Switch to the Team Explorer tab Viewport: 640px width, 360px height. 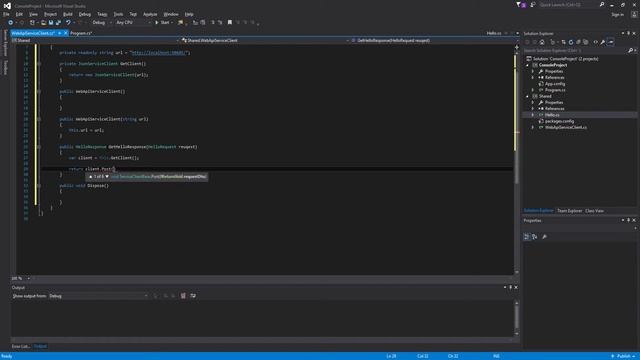(569, 211)
